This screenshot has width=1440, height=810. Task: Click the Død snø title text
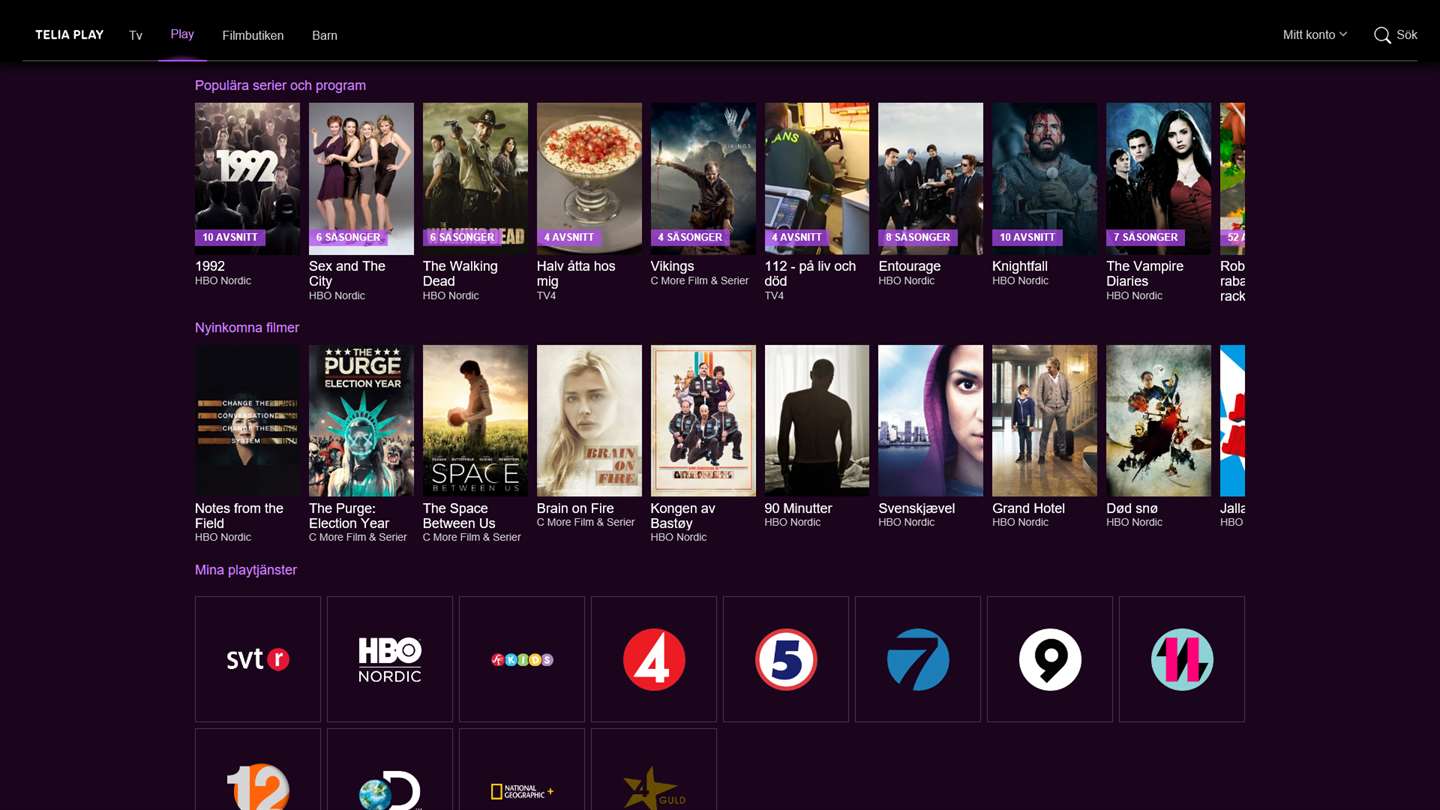(1132, 508)
